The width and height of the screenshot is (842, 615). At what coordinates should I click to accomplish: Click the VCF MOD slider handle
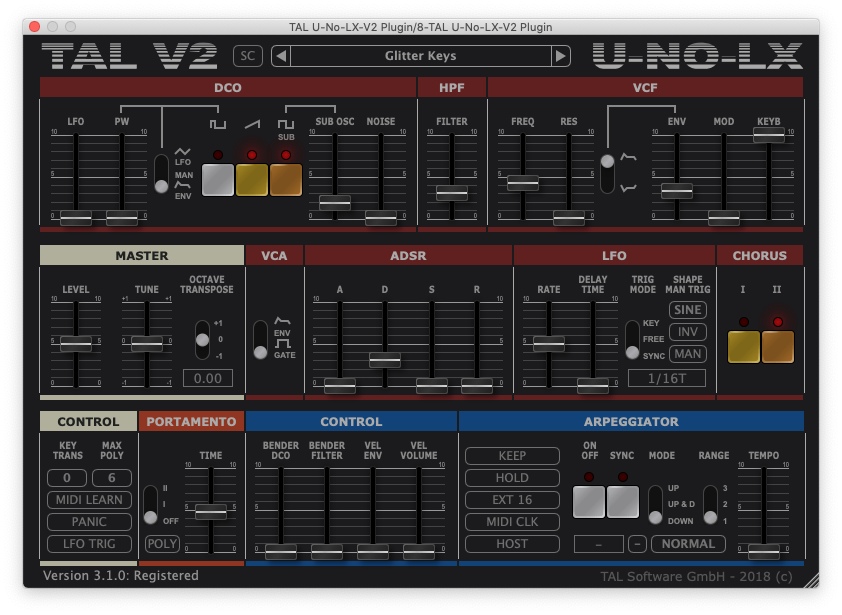click(724, 218)
